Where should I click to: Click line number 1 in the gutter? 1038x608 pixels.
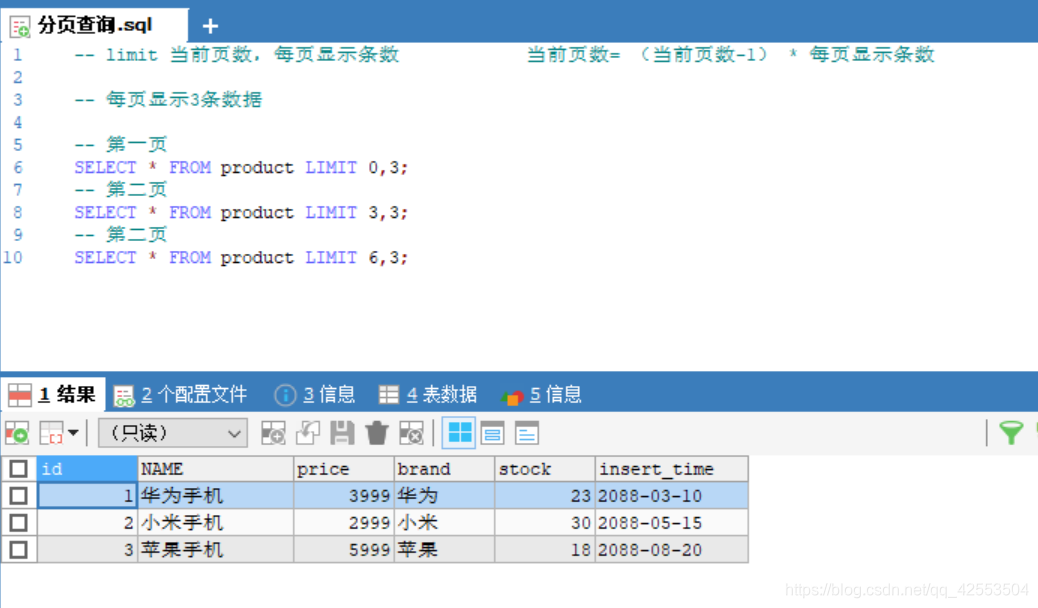coord(17,55)
